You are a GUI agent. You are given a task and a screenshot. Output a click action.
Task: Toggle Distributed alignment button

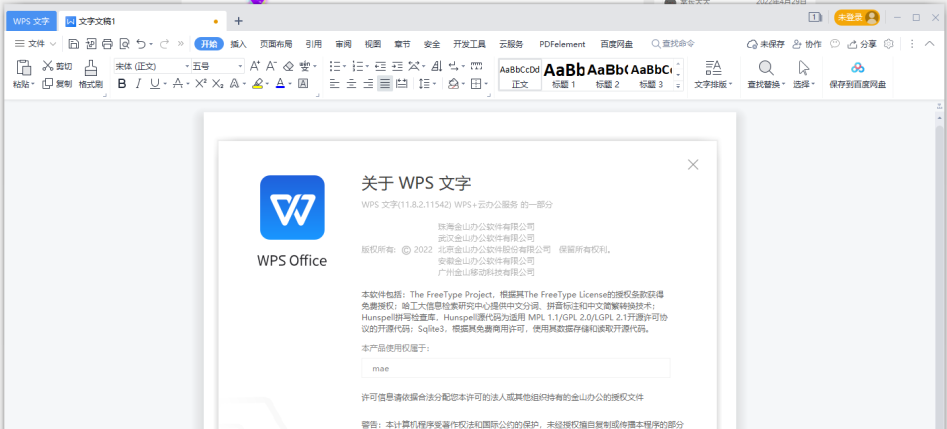point(401,84)
